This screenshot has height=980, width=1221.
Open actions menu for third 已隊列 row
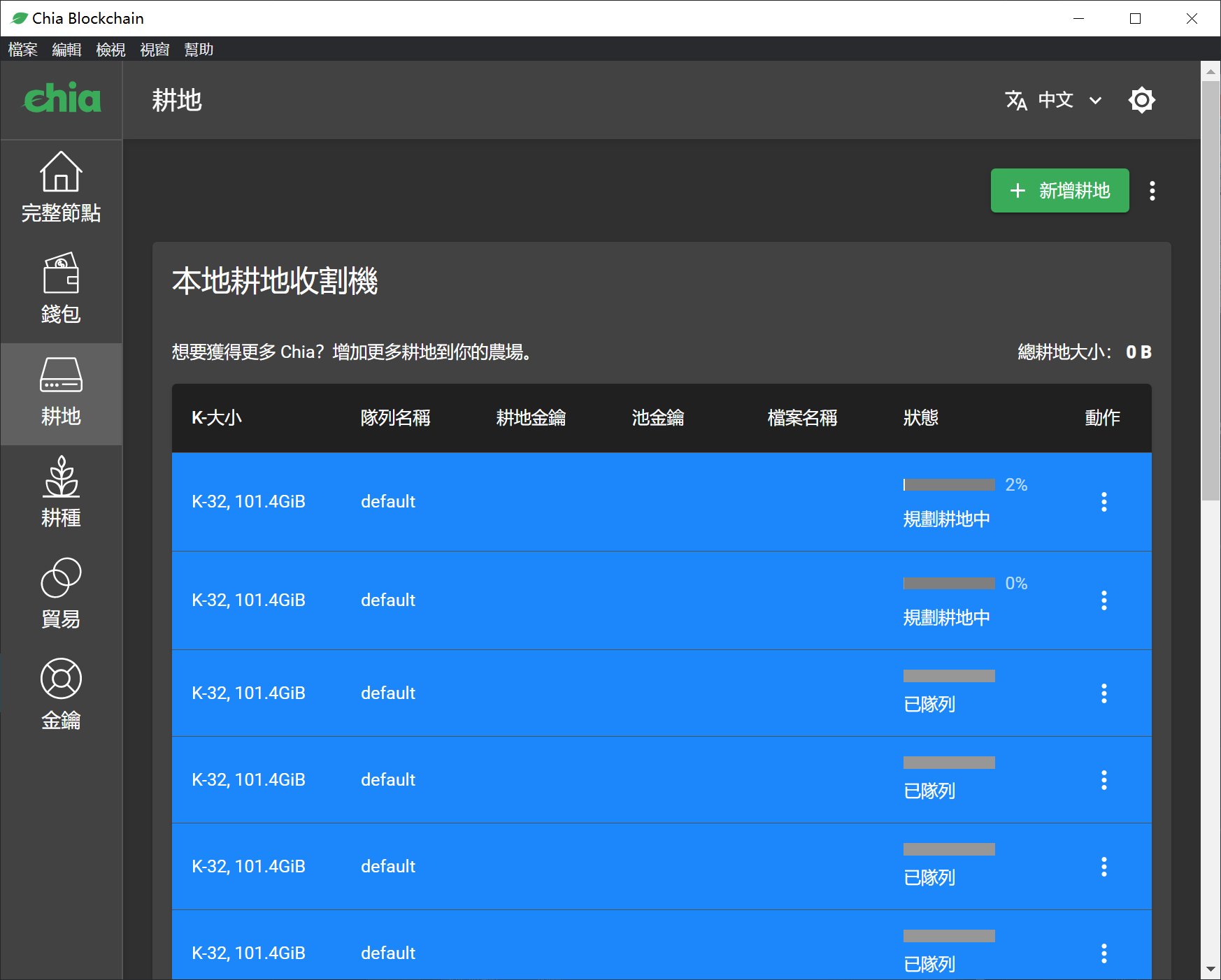1104,867
